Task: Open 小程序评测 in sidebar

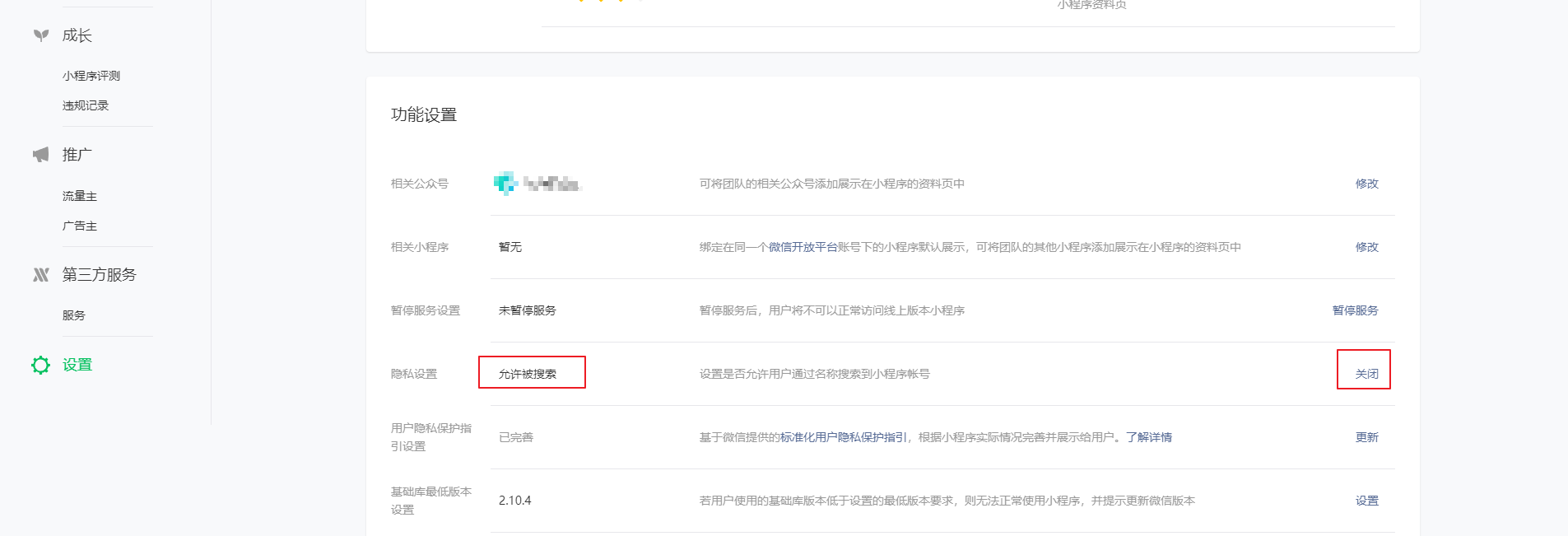Action: pyautogui.click(x=91, y=76)
